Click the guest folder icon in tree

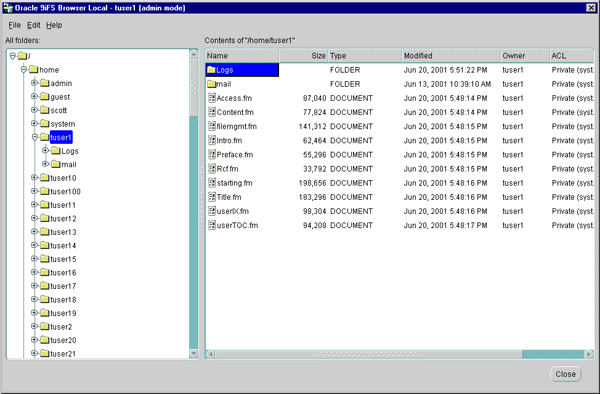45,97
